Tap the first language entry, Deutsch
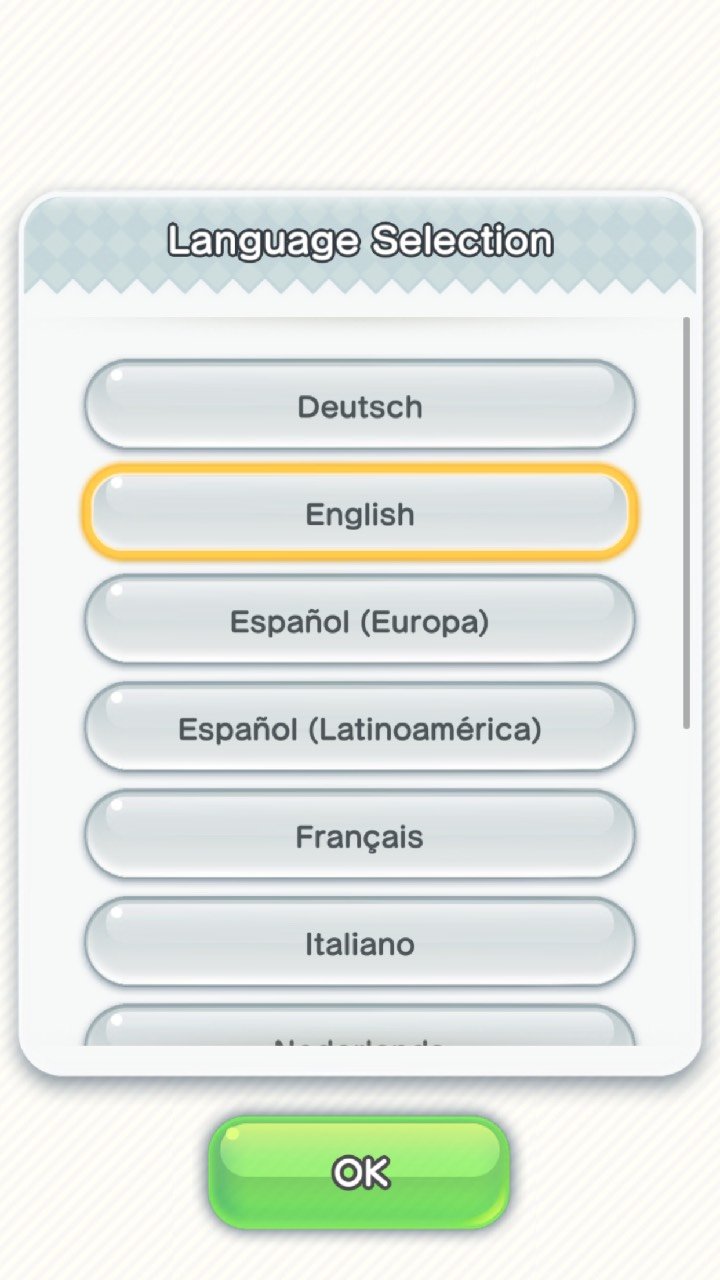The width and height of the screenshot is (720, 1280). [x=359, y=406]
